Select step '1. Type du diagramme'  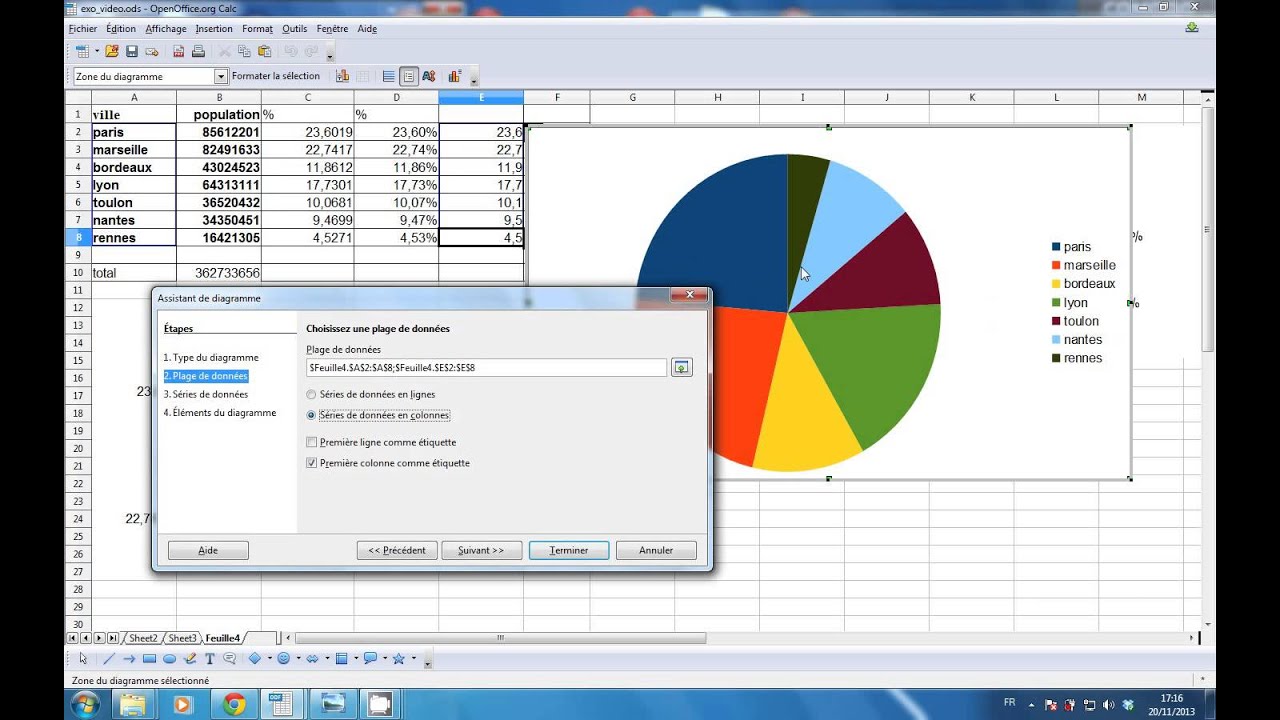coord(211,357)
